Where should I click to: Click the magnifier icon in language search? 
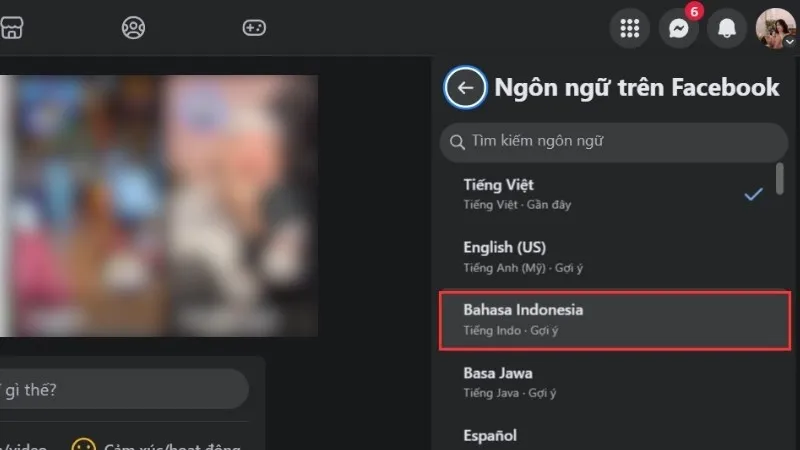[x=457, y=142]
